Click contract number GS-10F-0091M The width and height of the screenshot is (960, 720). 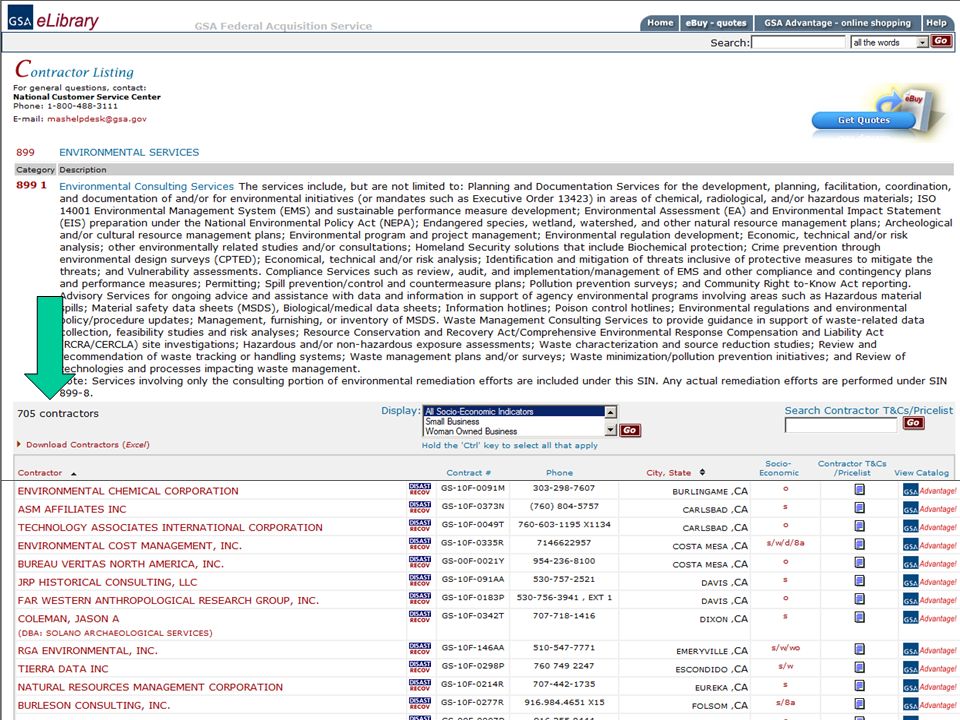tap(473, 488)
